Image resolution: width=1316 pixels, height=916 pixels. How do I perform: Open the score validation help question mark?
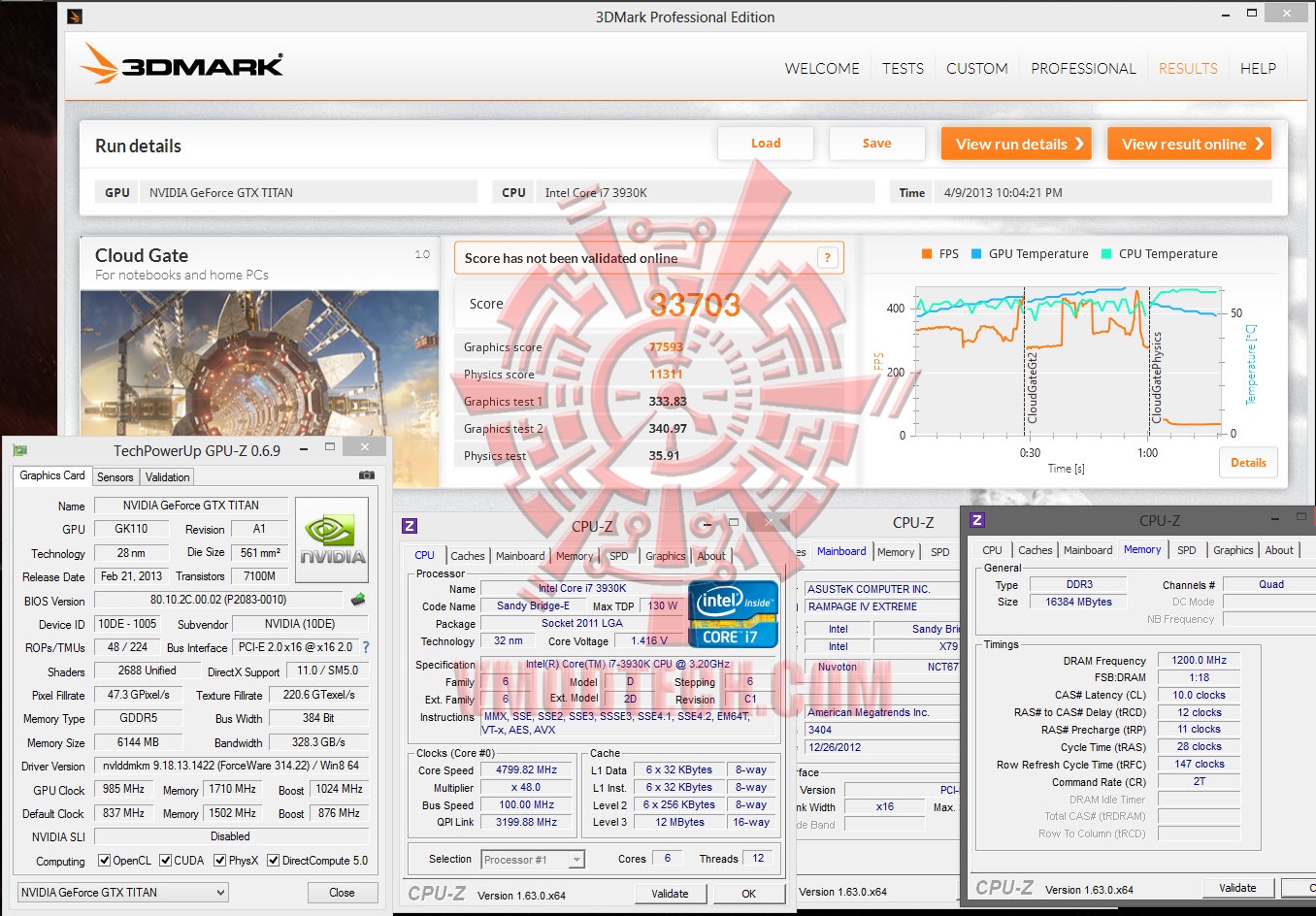[x=827, y=257]
